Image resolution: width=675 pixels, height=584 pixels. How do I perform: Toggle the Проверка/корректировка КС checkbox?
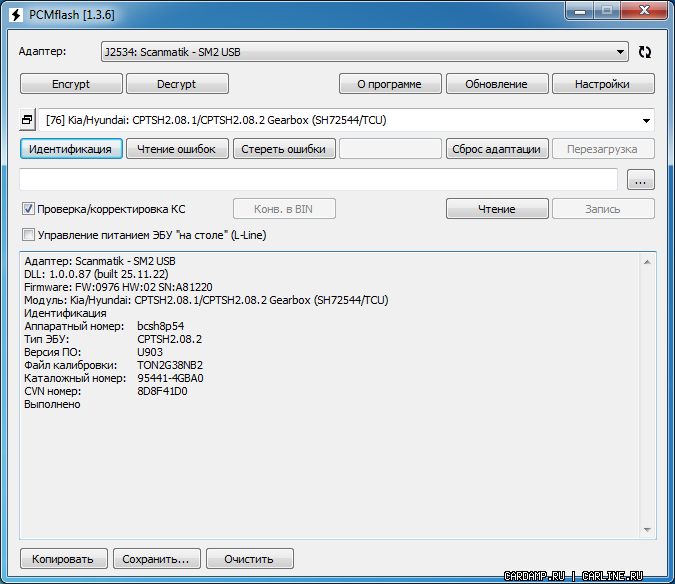[x=28, y=209]
